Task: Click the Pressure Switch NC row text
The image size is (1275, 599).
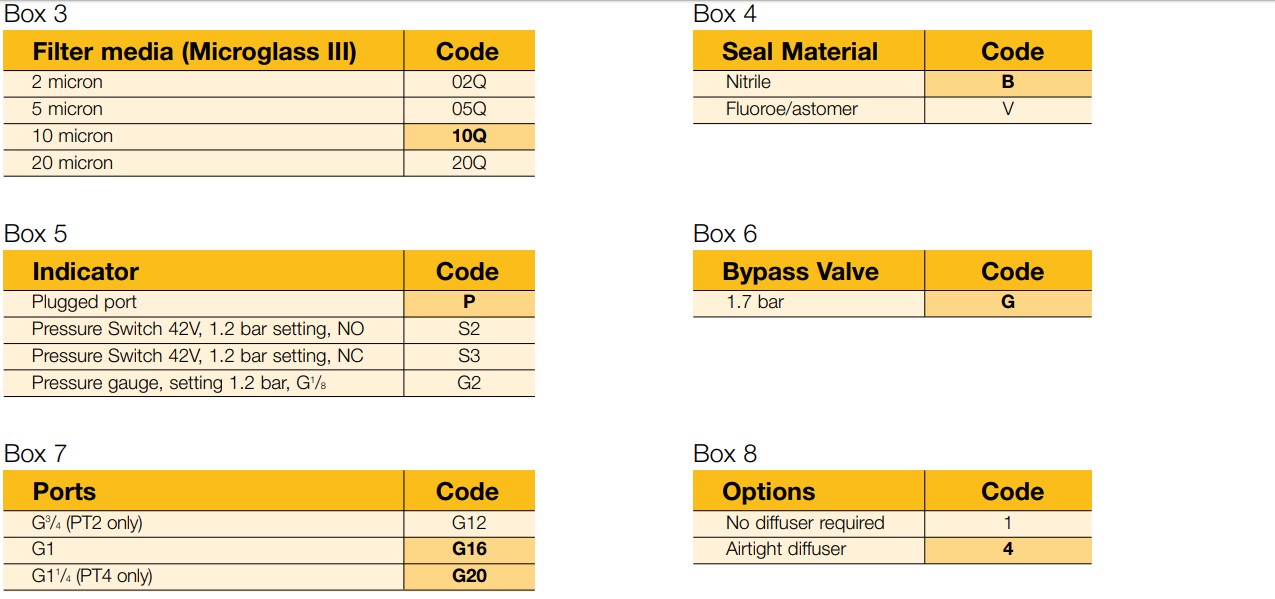Action: 197,356
